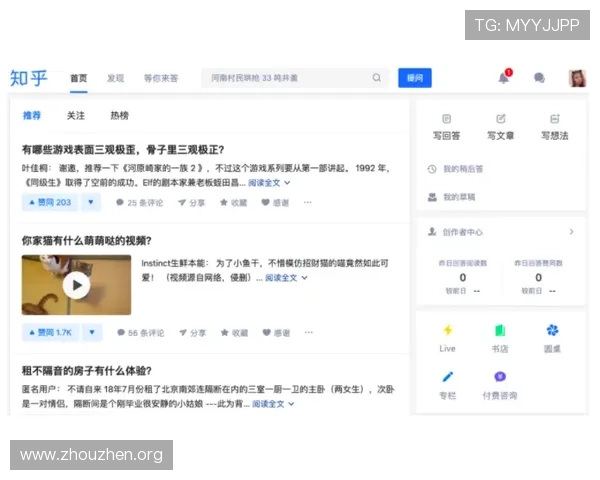Upvote 赞同 1.7K on cat video answer
Image resolution: width=600 pixels, height=480 pixels.
click(x=51, y=332)
